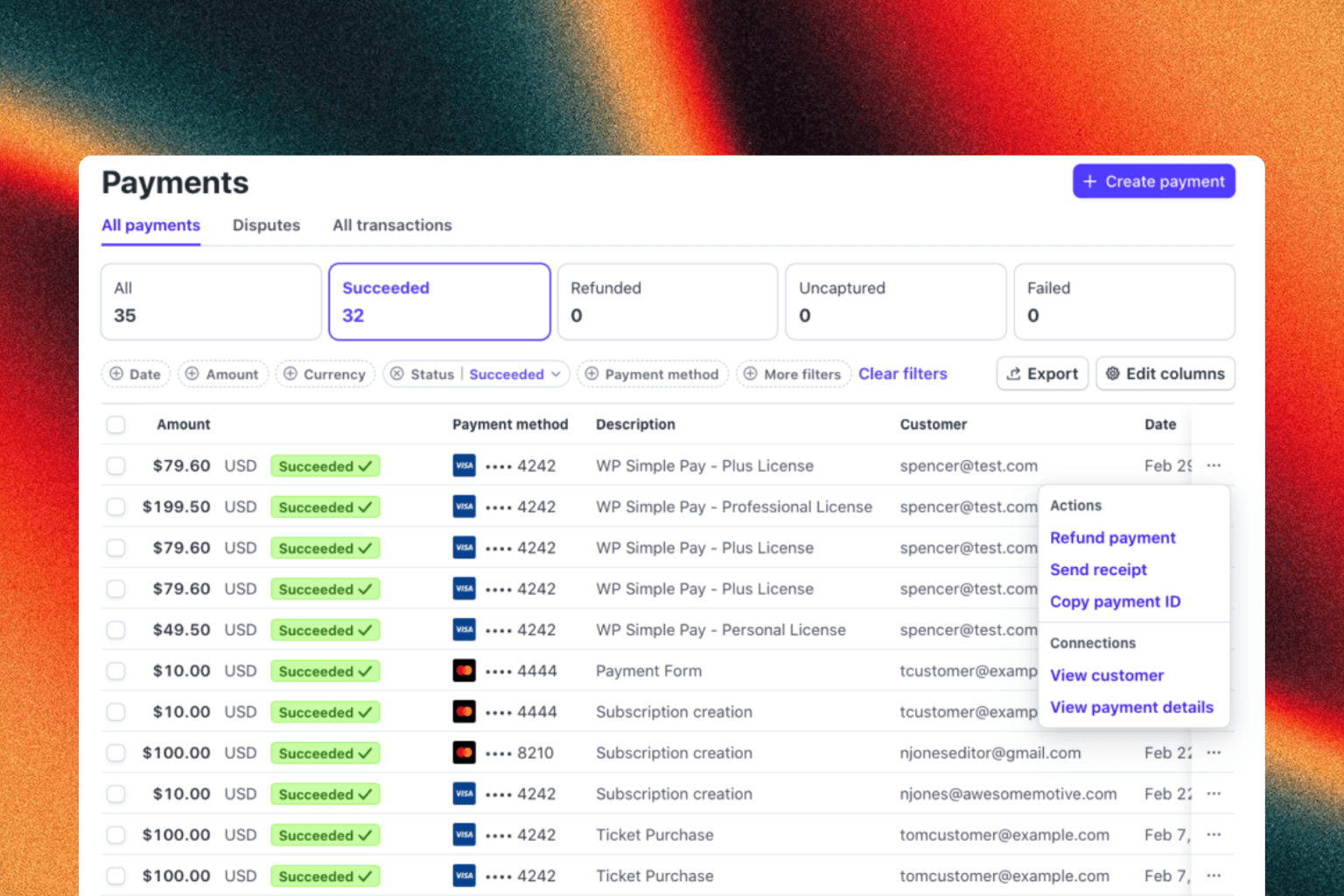Toggle the select-all checkbox in the table header
The height and width of the screenshot is (896, 1344).
(x=115, y=424)
